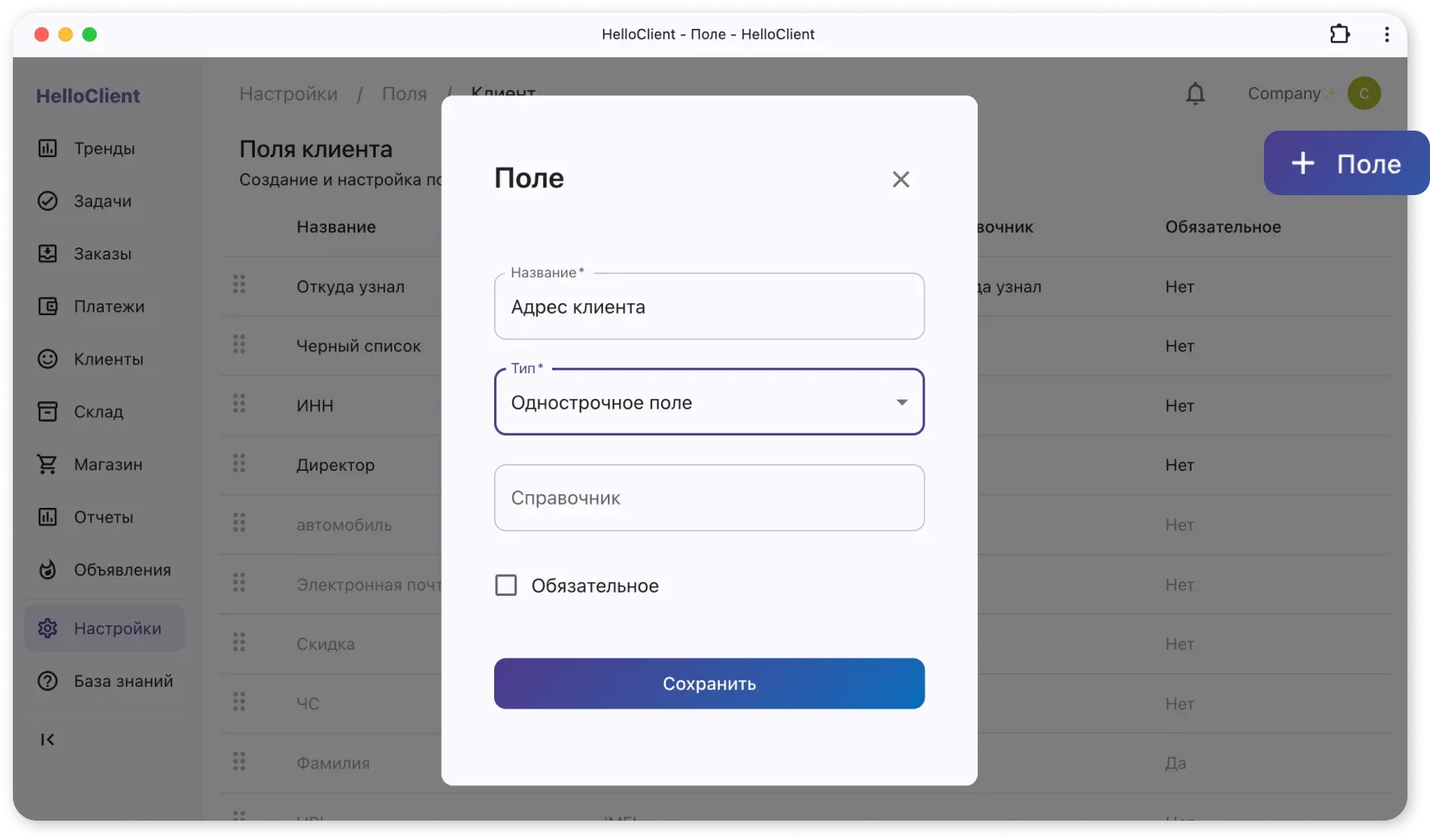Close the Поле dialog
The width and height of the screenshot is (1430, 840).
(900, 179)
